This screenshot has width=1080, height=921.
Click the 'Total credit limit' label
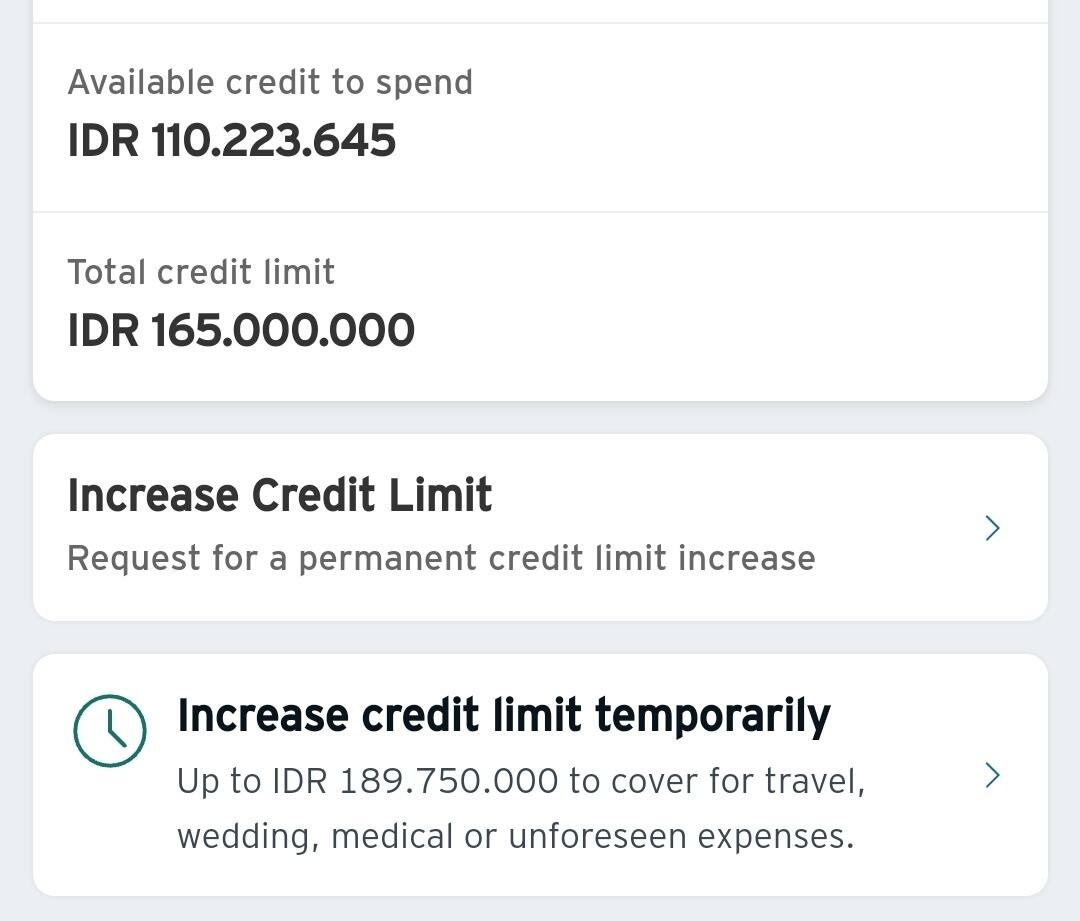201,272
